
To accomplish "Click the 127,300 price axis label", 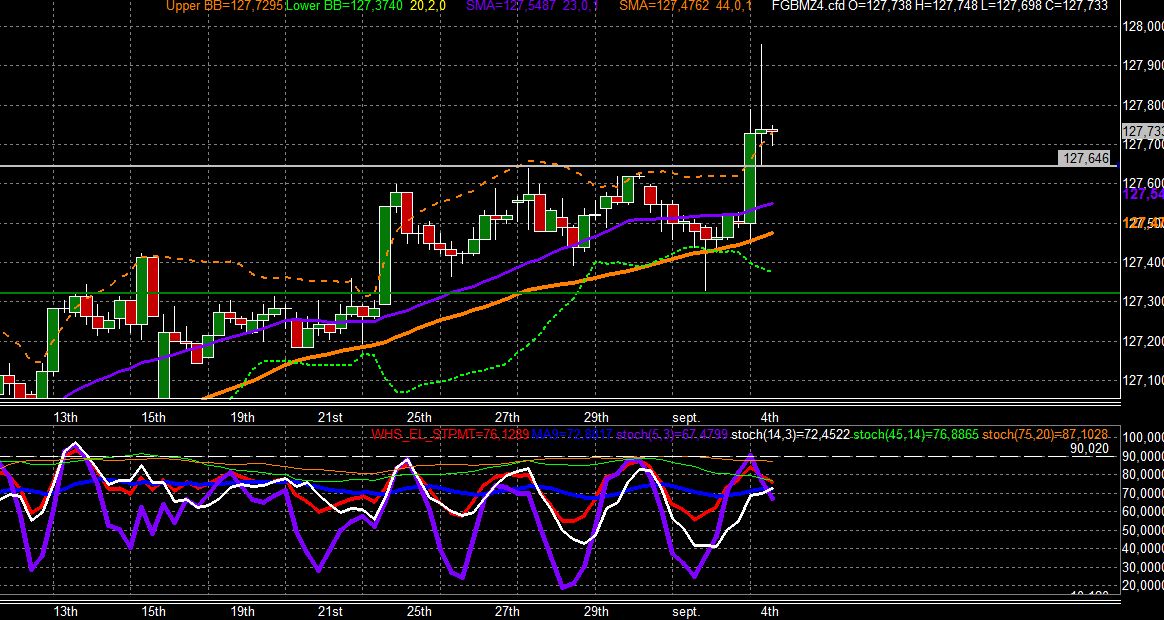I will coord(1142,301).
